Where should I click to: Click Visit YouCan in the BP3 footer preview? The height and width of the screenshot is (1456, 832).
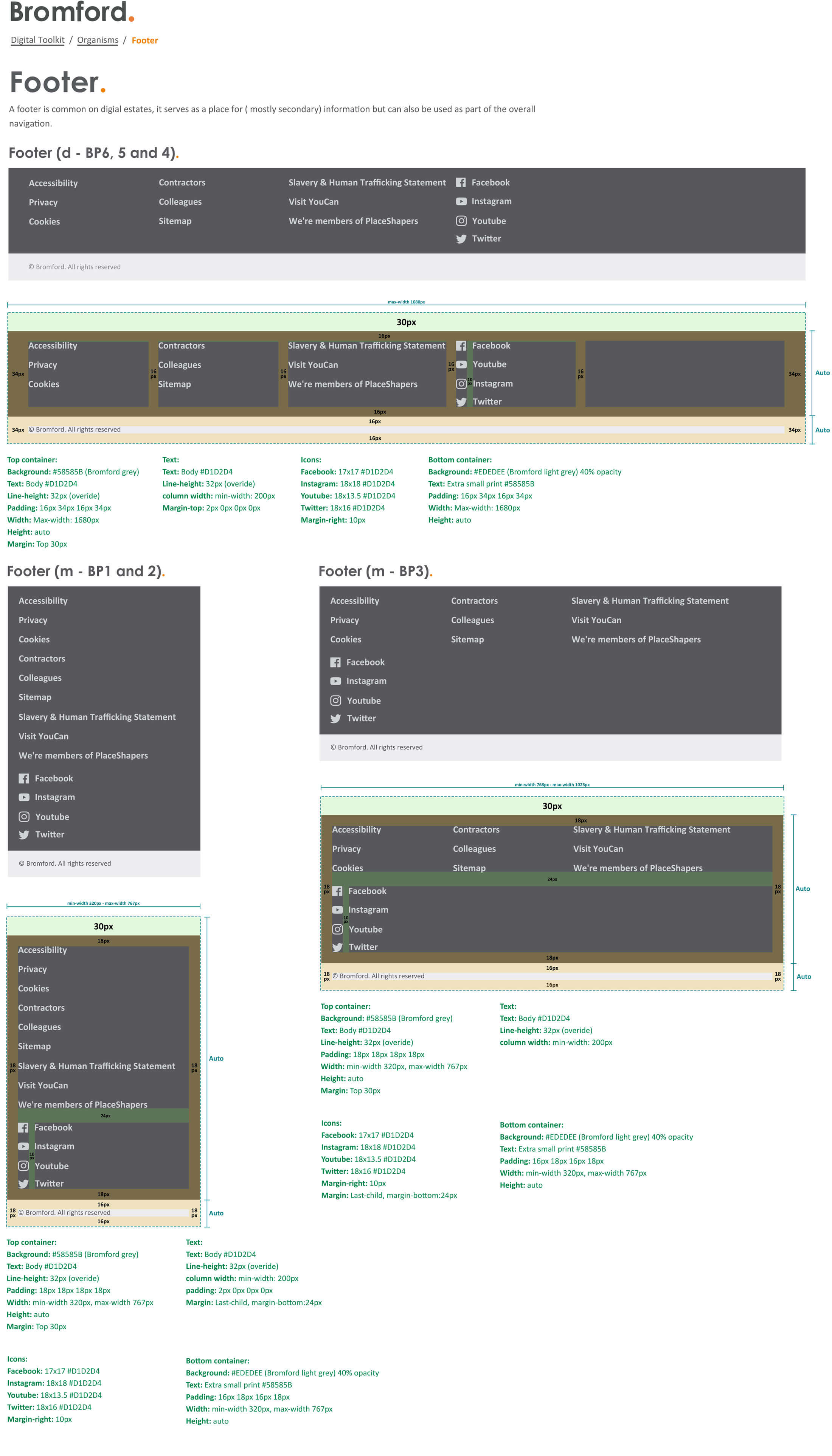coord(596,620)
